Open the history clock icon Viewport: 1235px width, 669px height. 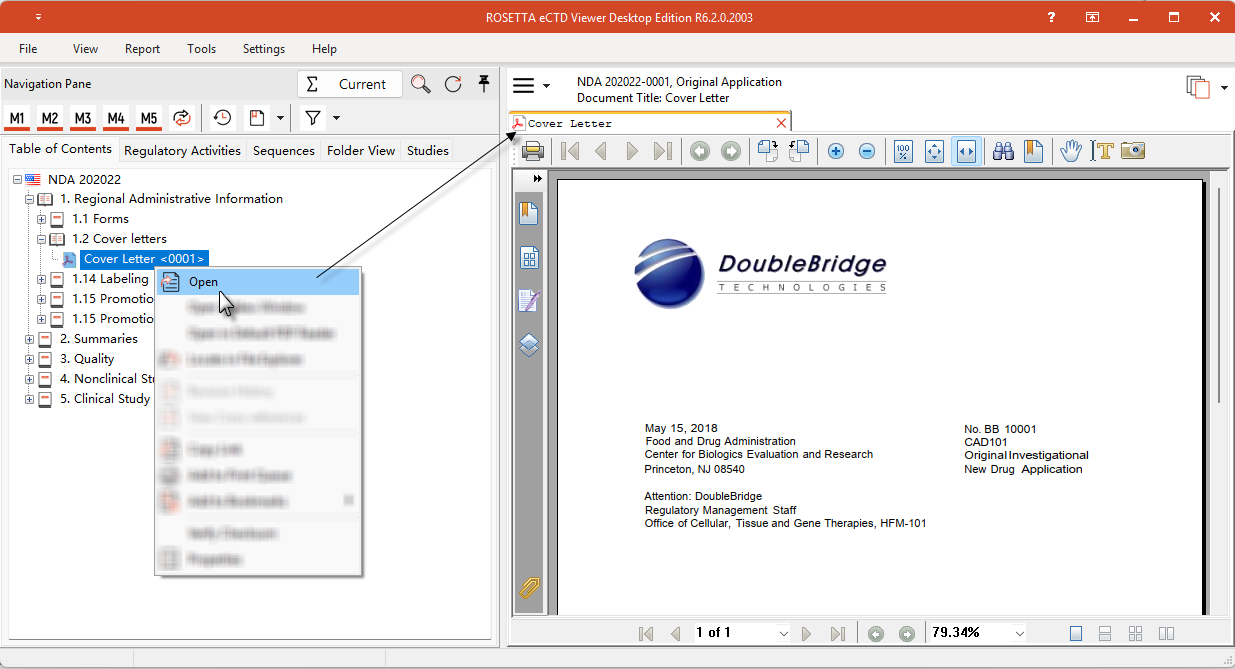tap(222, 118)
